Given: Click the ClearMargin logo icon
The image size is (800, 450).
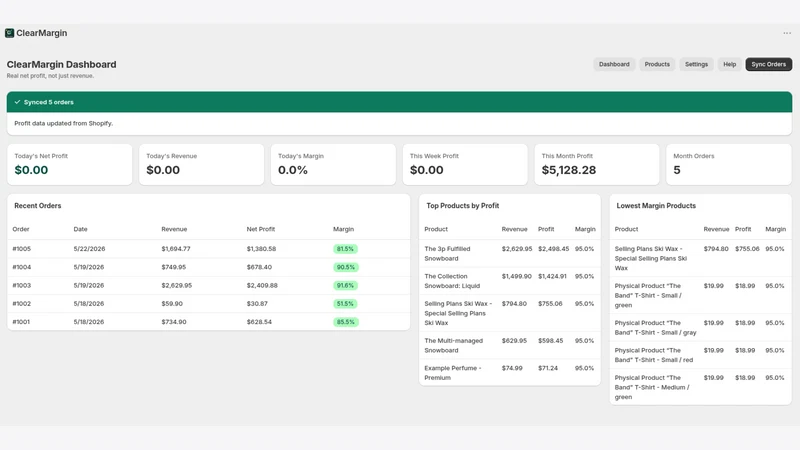Looking at the screenshot, I should 9,33.
